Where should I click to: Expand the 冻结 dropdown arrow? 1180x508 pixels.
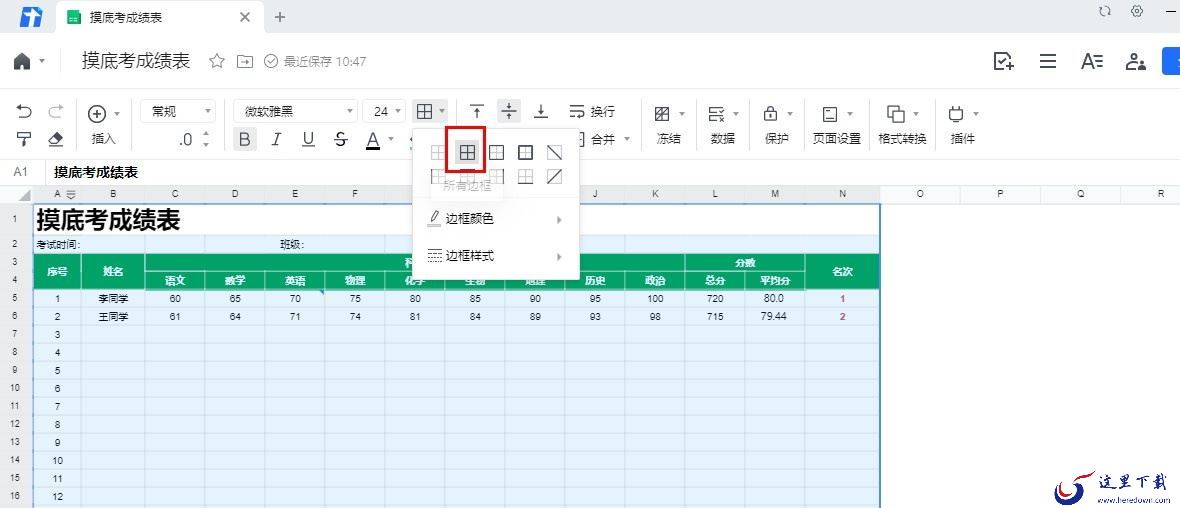coord(682,114)
